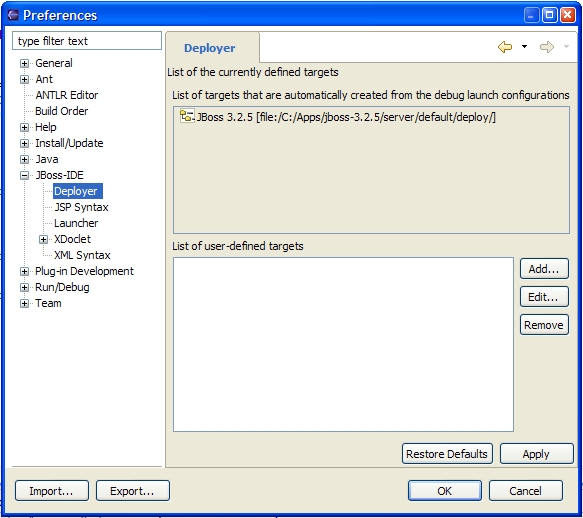The height and width of the screenshot is (518, 583).
Task: Open the forward history dropdown arrow
Action: (x=566, y=47)
